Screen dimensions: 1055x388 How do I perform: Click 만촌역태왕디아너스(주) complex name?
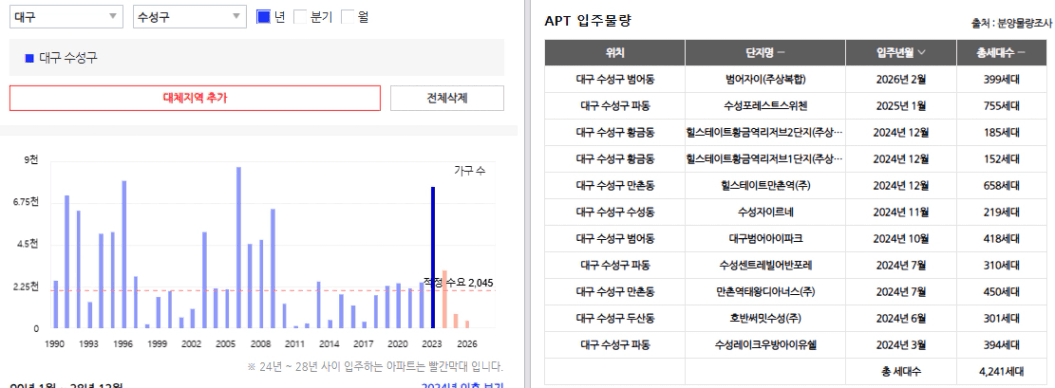tap(765, 292)
